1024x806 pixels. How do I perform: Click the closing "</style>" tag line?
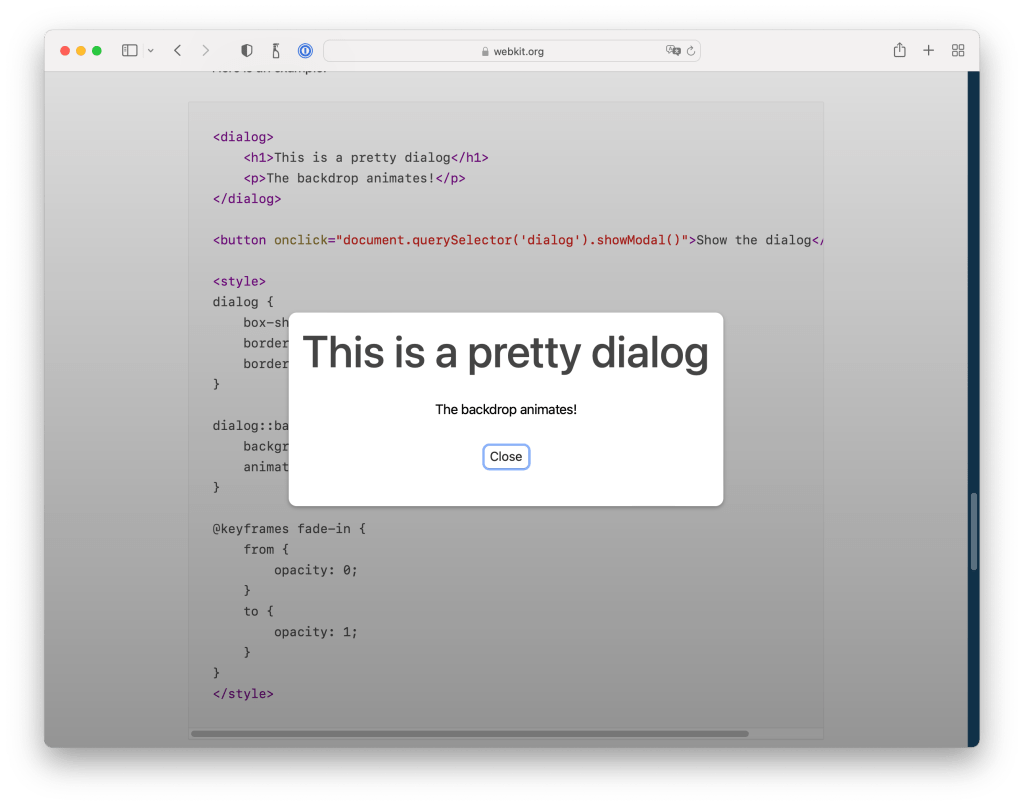[243, 694]
